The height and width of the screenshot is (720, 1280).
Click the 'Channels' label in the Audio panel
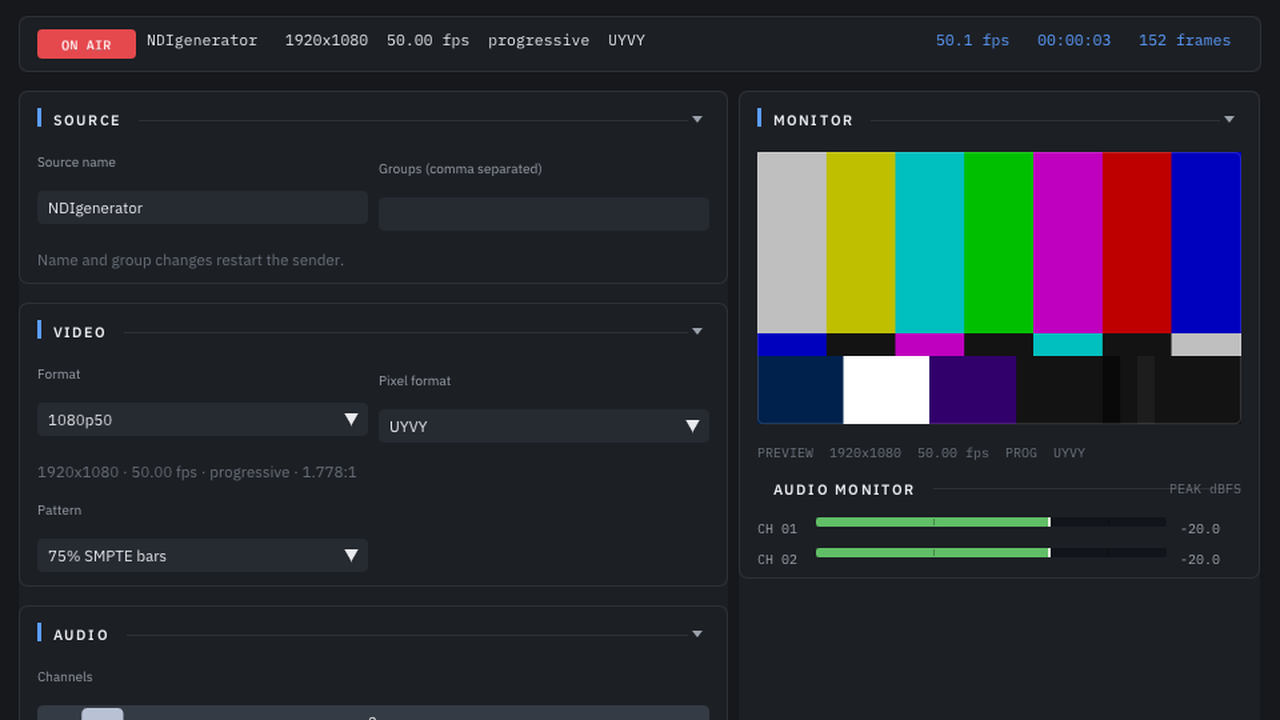tap(65, 677)
